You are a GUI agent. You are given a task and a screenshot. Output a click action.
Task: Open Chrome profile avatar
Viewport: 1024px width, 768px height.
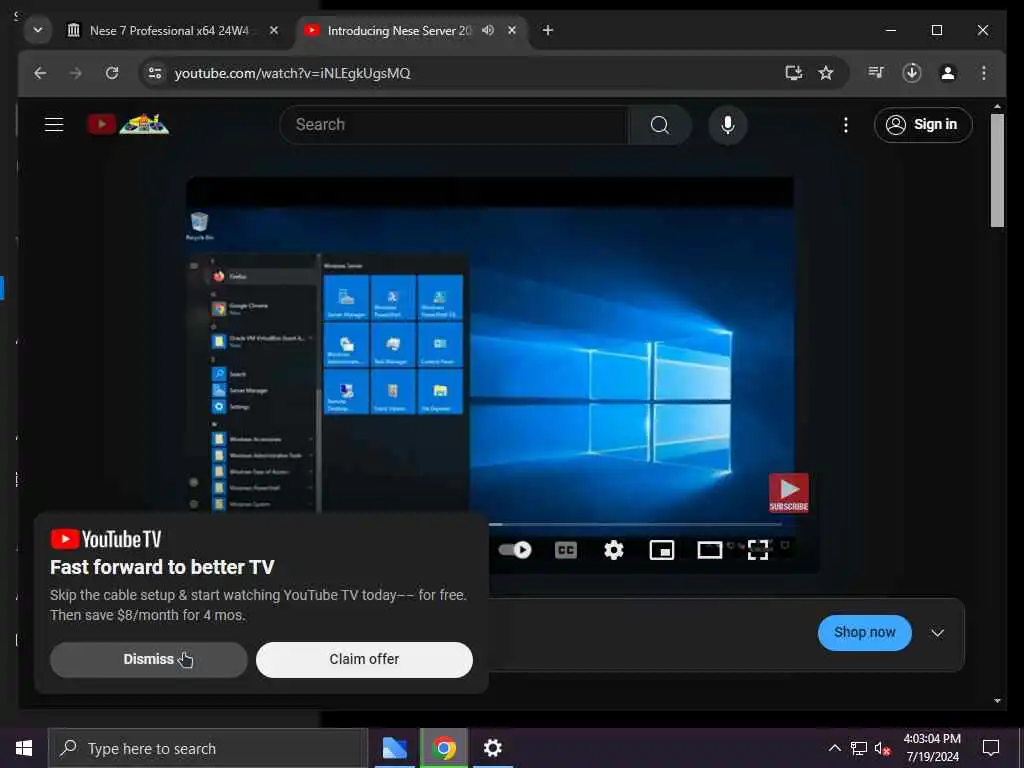point(948,73)
